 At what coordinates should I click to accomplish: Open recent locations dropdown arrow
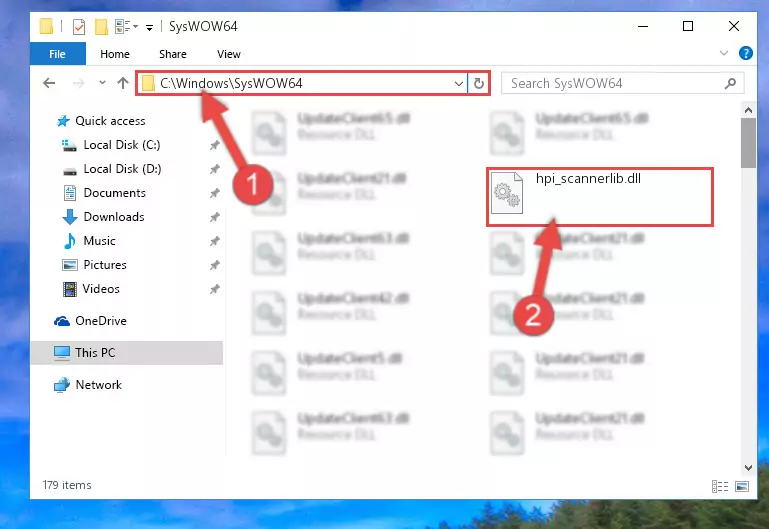(x=102, y=83)
